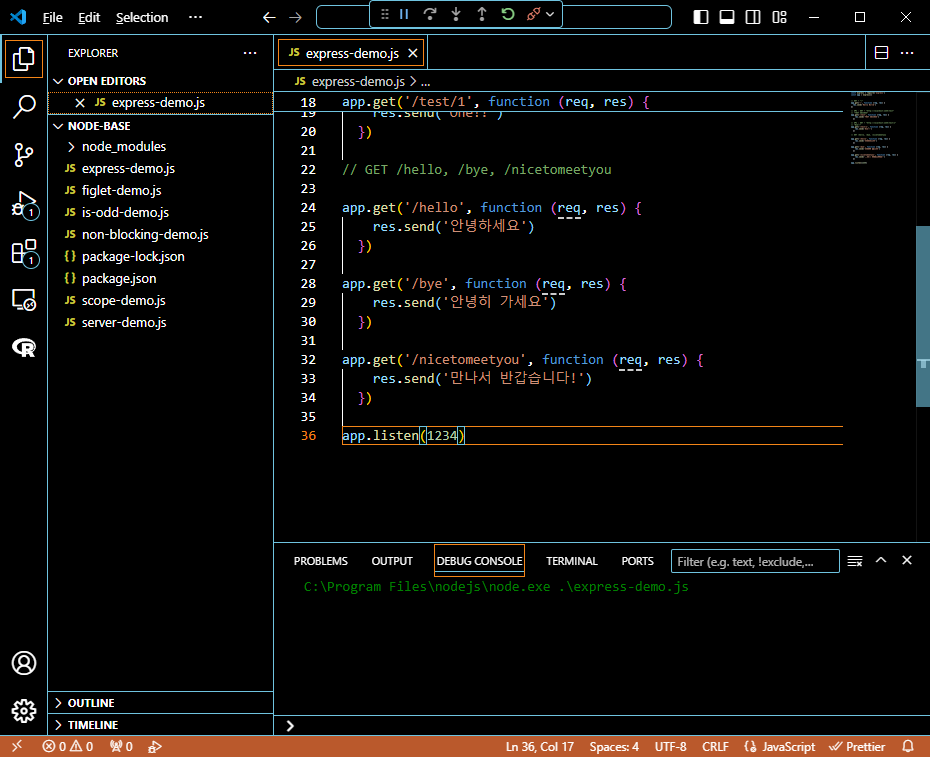
Task: Select the Debug Console tab
Action: point(479,561)
